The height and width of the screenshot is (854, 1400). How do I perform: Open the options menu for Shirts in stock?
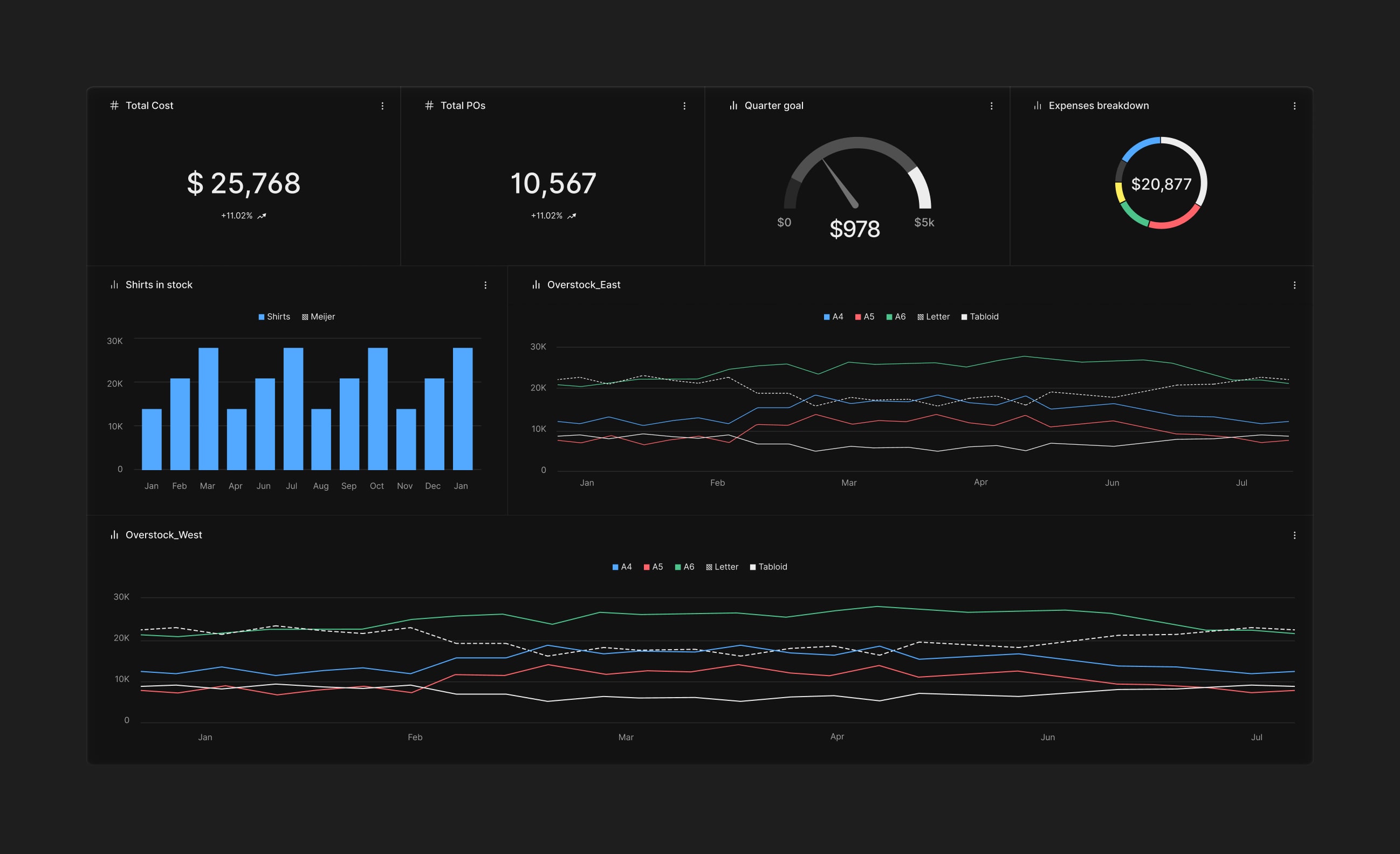pyautogui.click(x=486, y=285)
